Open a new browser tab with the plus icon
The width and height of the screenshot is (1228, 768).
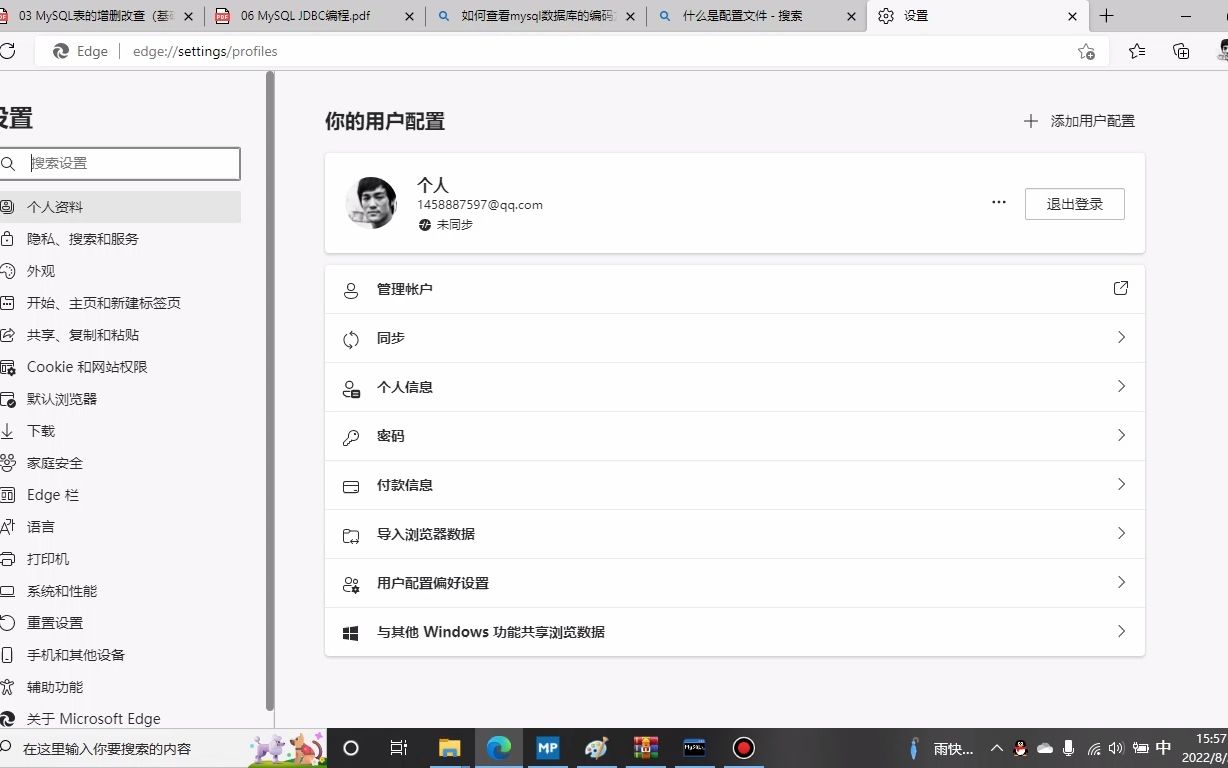[x=1106, y=16]
